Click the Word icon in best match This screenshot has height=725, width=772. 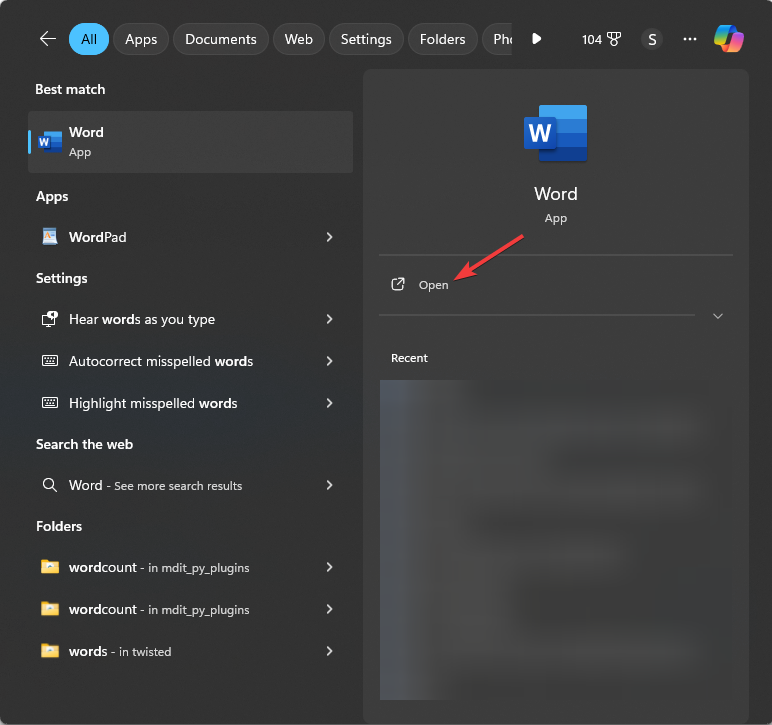(x=50, y=142)
